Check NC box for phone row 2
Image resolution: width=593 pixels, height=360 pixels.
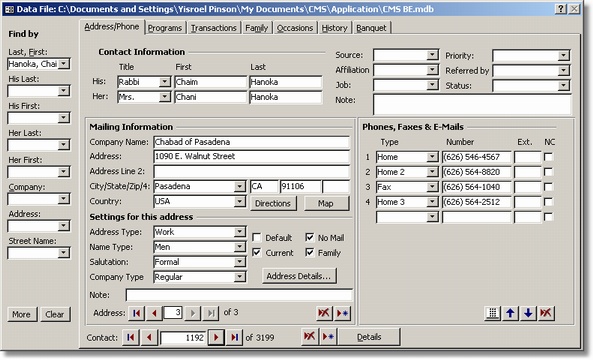pos(548,172)
